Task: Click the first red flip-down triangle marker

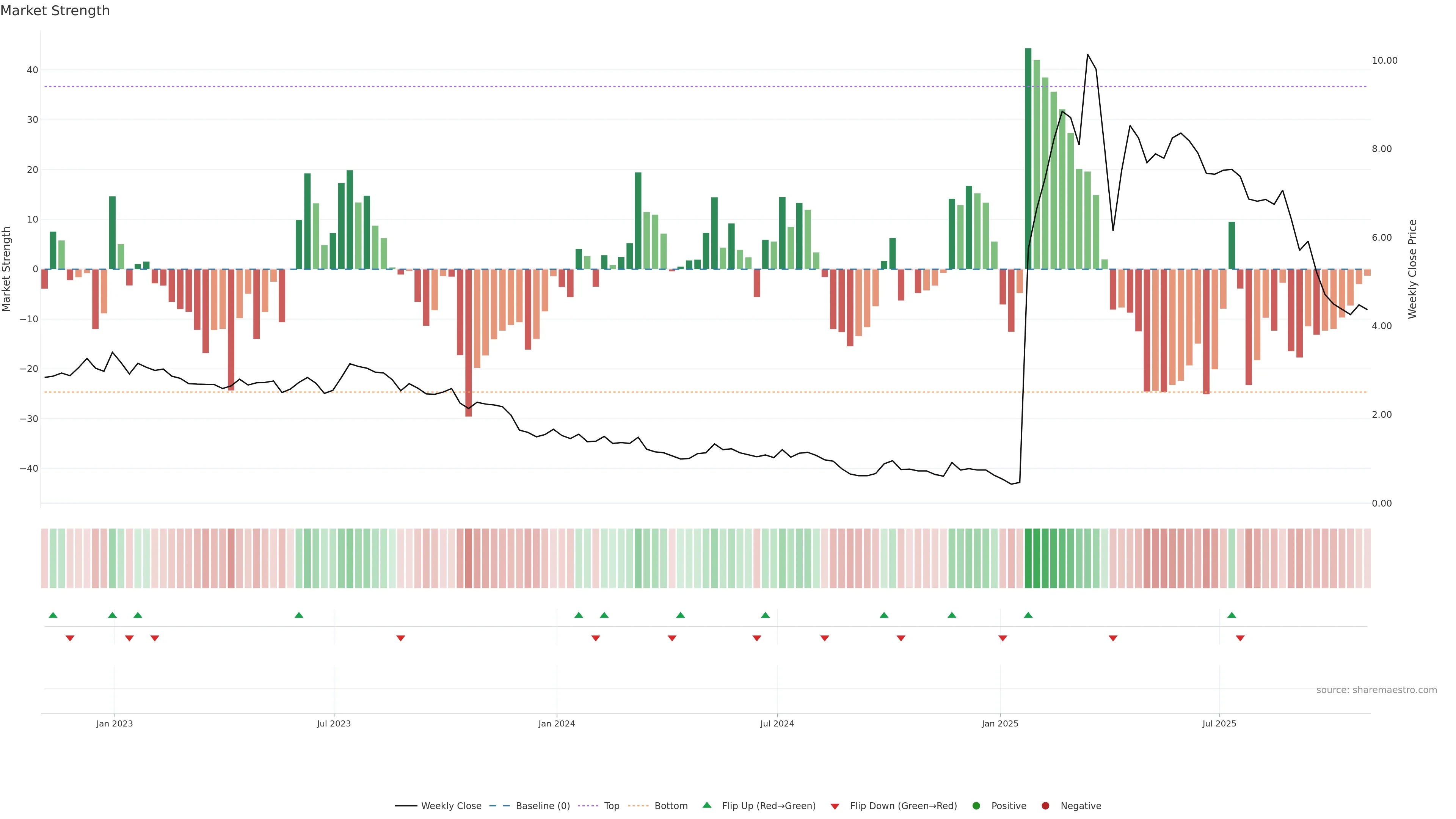Action: (70, 638)
